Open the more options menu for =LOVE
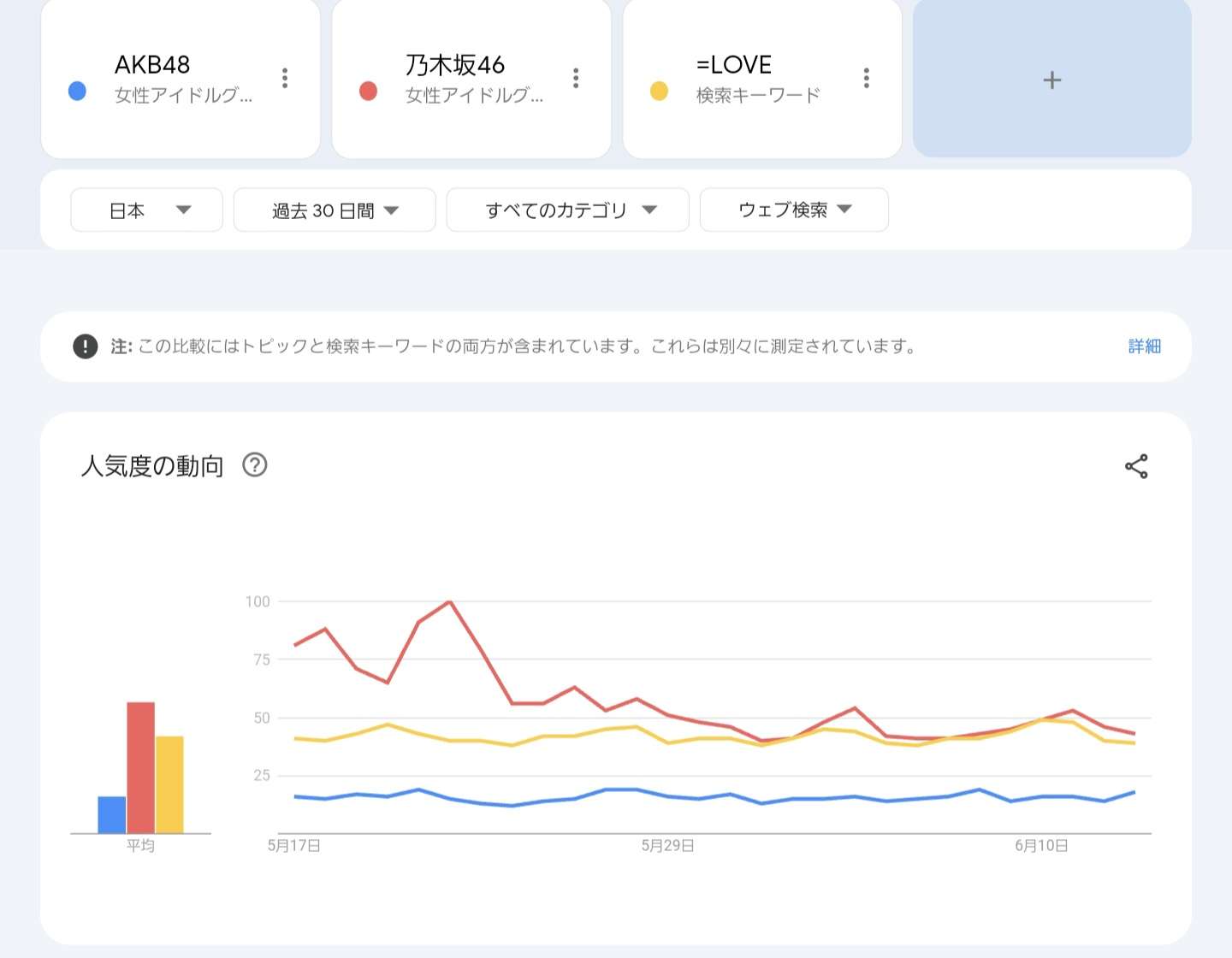The image size is (1232, 958). coord(867,79)
